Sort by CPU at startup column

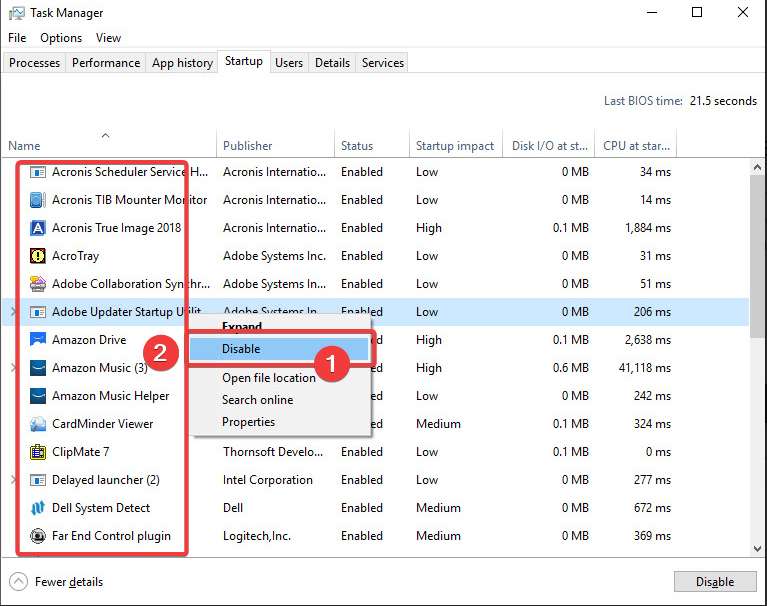click(636, 145)
